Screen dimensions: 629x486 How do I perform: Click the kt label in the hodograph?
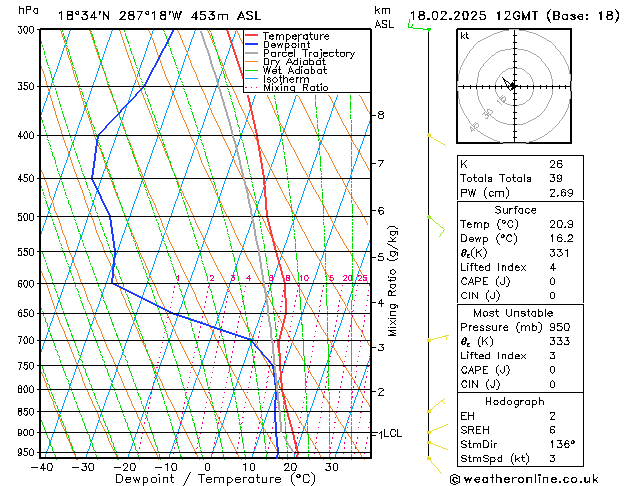coord(465,36)
